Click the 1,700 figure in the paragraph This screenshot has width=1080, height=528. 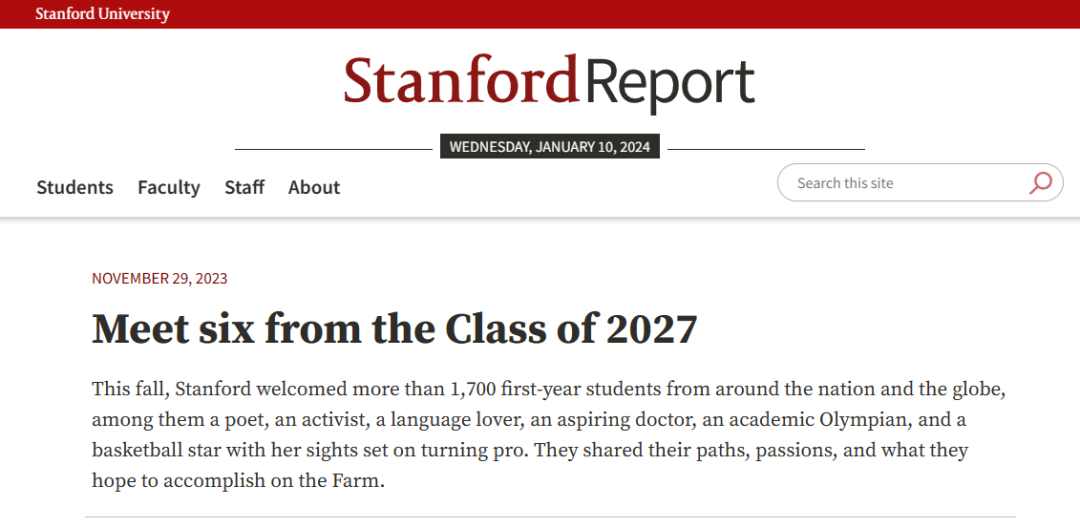(473, 390)
